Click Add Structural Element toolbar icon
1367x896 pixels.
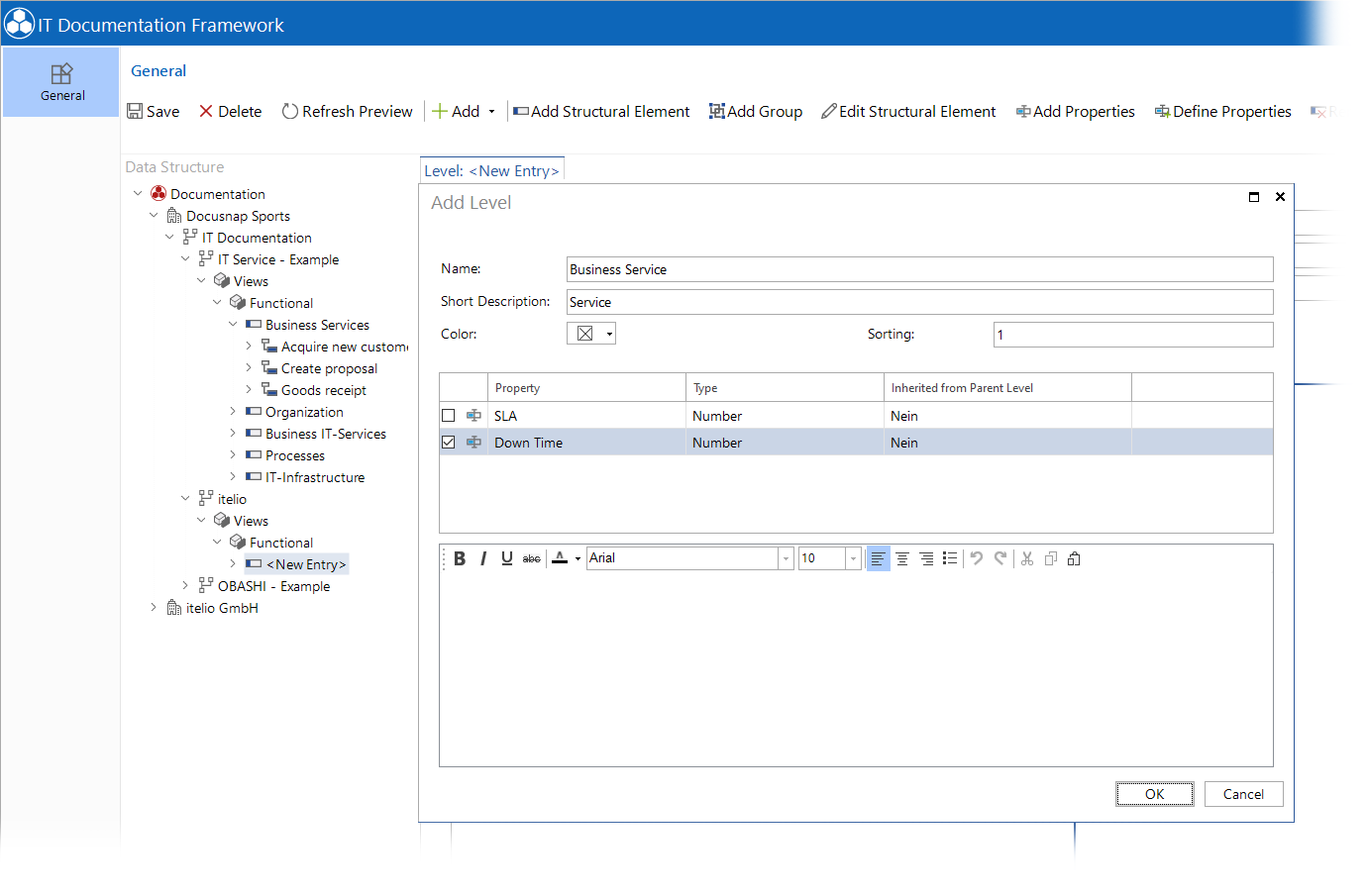coord(521,111)
